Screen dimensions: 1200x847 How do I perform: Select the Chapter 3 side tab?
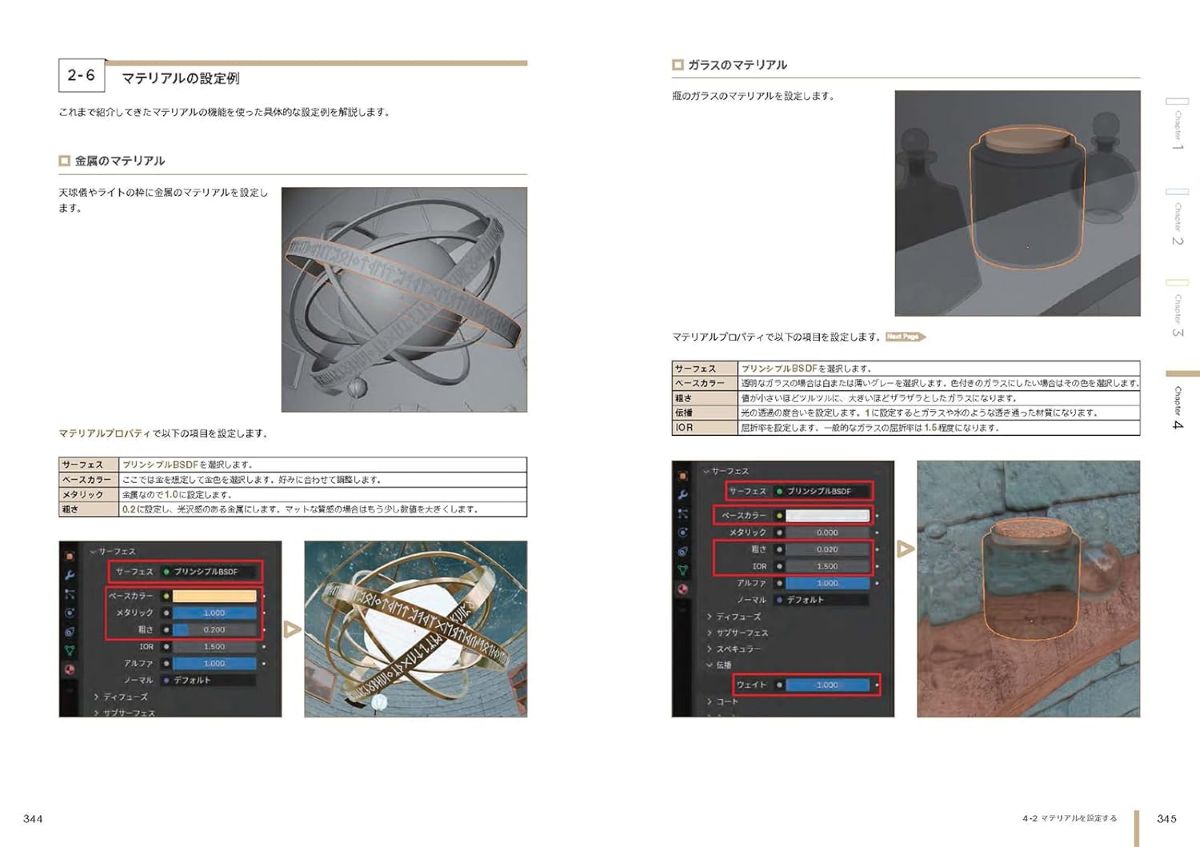tap(1177, 310)
